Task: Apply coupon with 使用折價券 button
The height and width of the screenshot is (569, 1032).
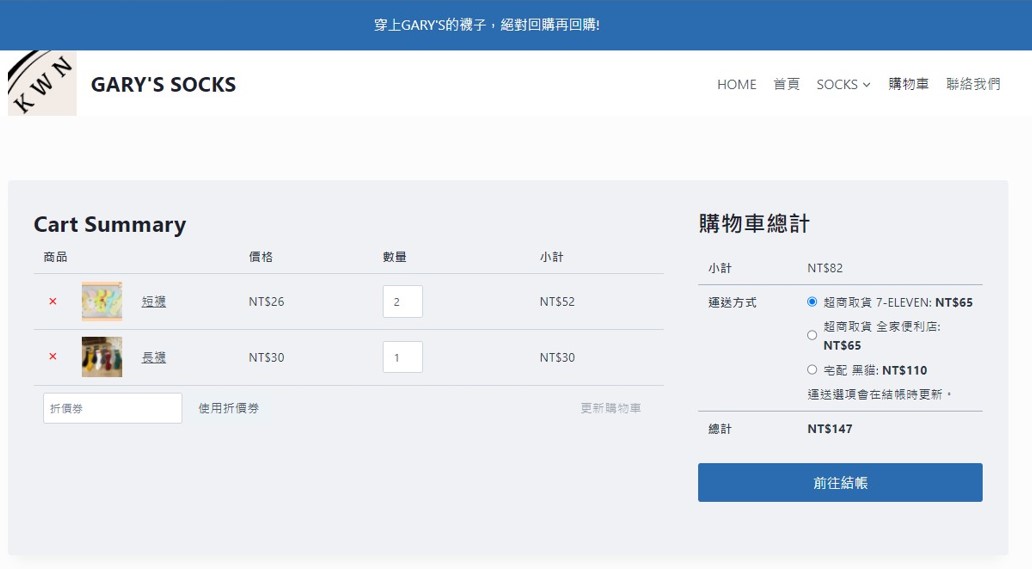Action: [x=228, y=408]
